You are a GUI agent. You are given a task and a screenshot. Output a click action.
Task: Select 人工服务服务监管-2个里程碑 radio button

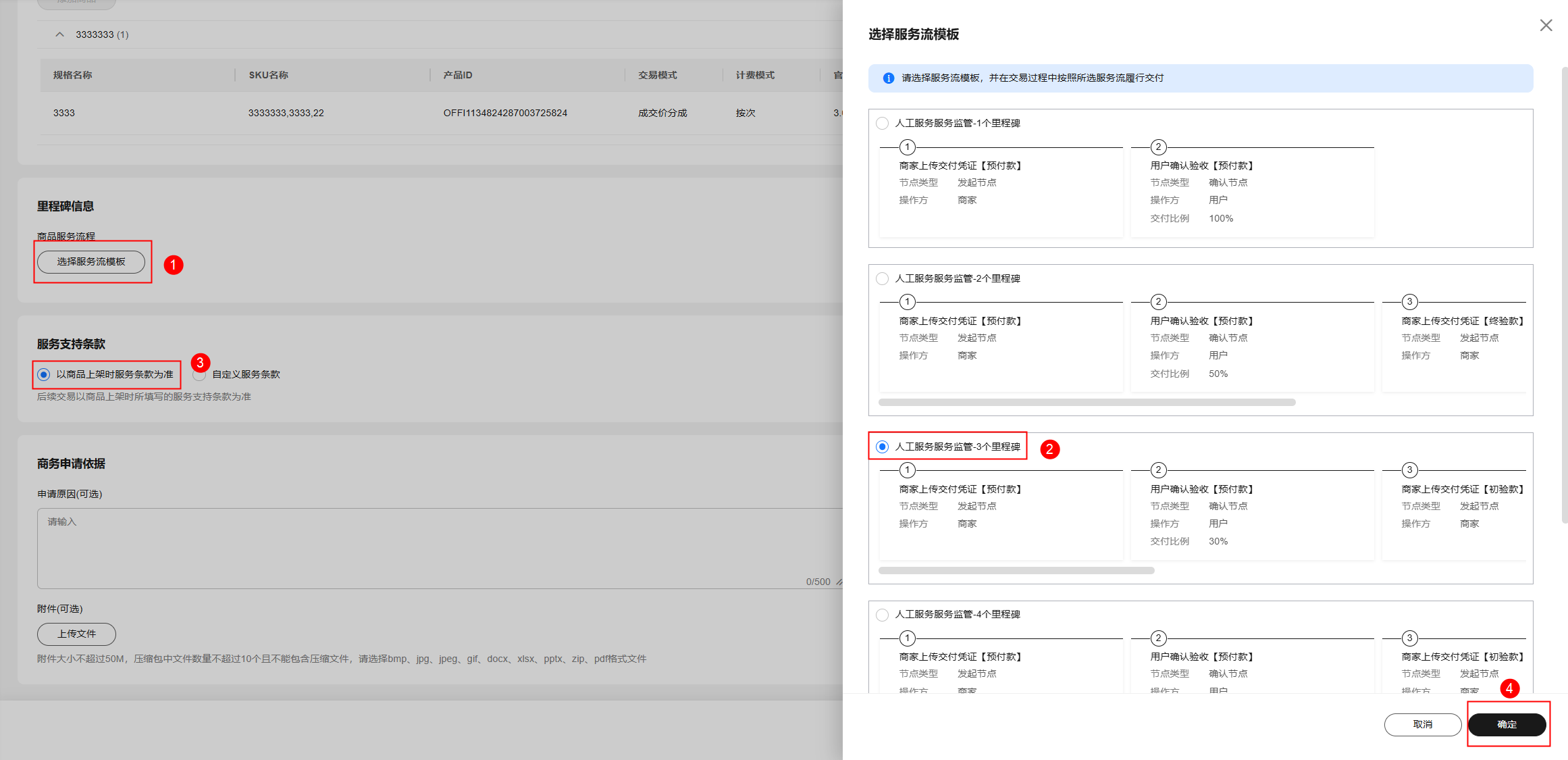(x=882, y=278)
